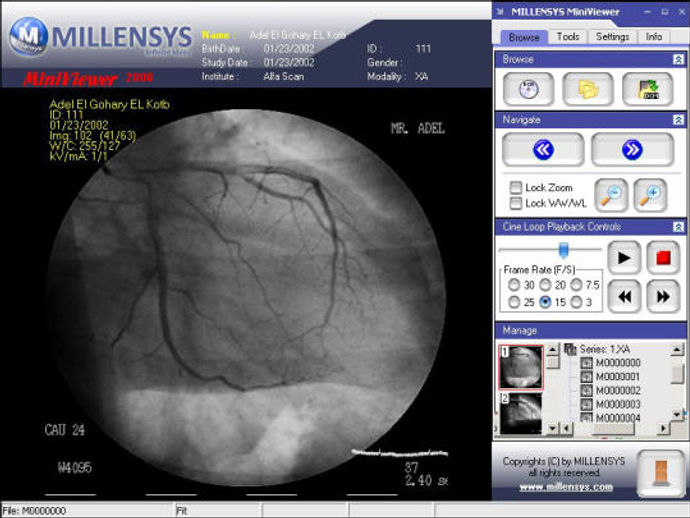
Task: Set frame rate to 30 F/S
Action: tap(514, 285)
